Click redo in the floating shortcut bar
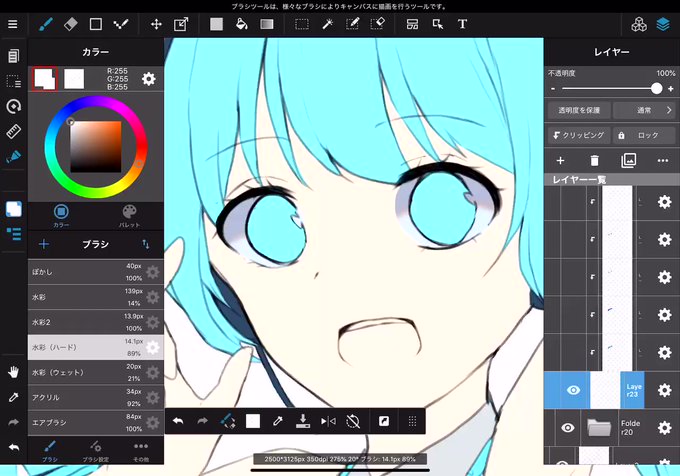Viewport: 680px width, 476px height. 203,421
